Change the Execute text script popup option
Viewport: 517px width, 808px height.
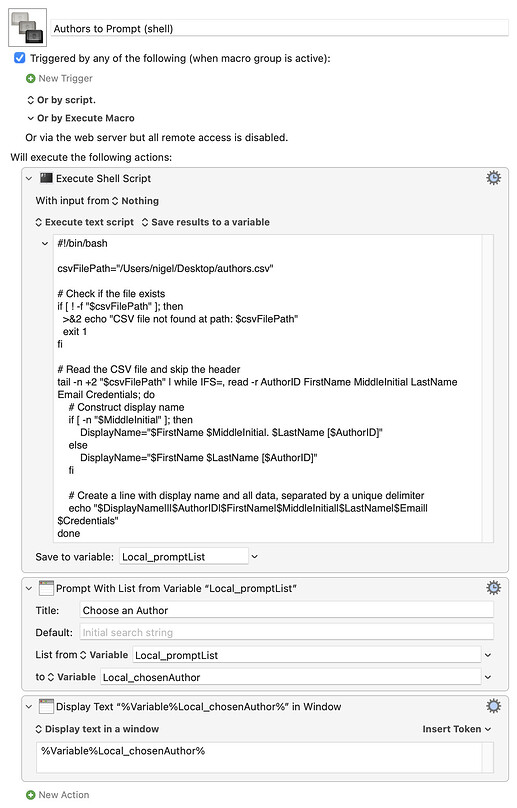click(85, 222)
